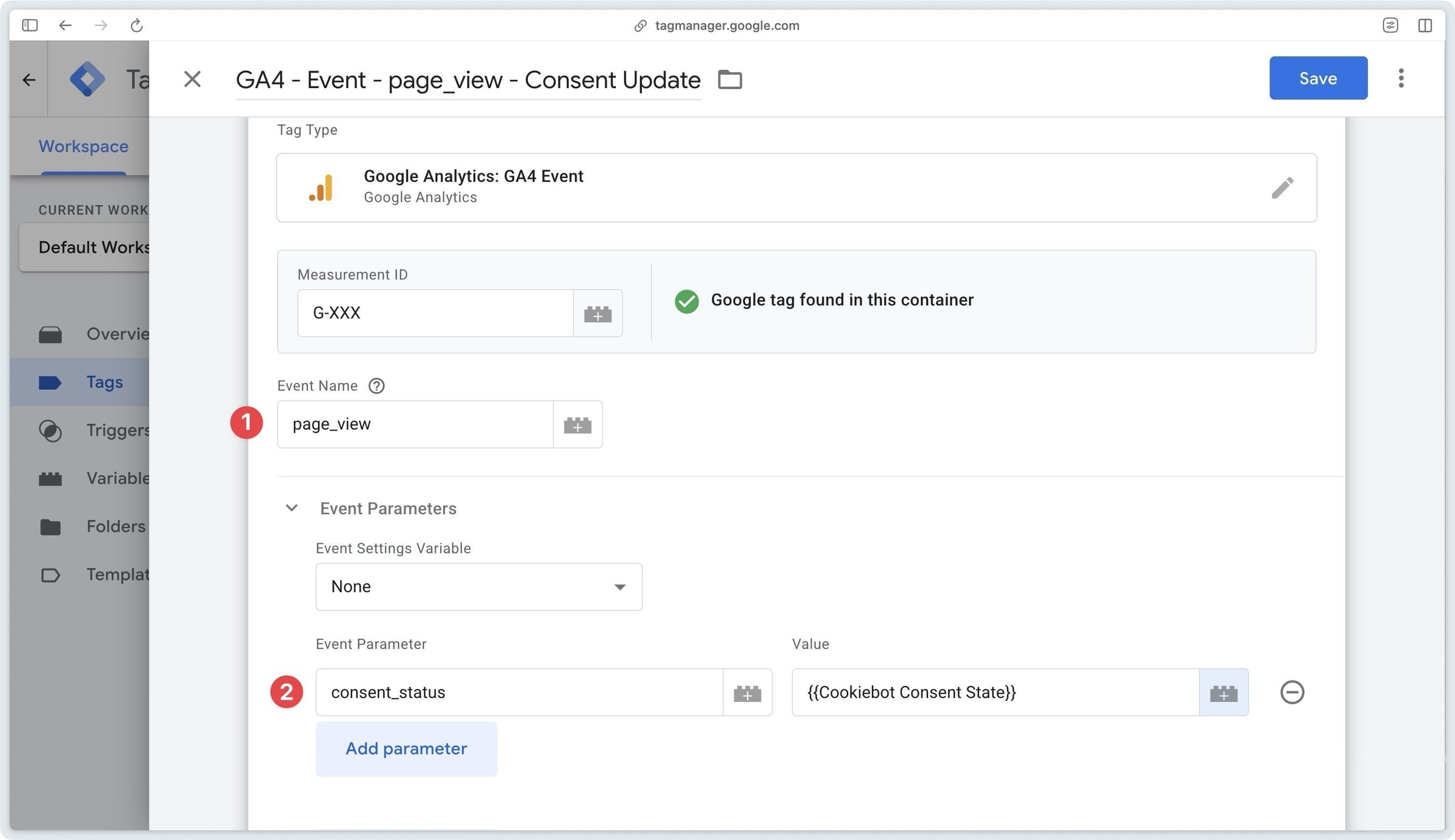Open browser split view icon
1455x840 pixels.
tap(1425, 25)
